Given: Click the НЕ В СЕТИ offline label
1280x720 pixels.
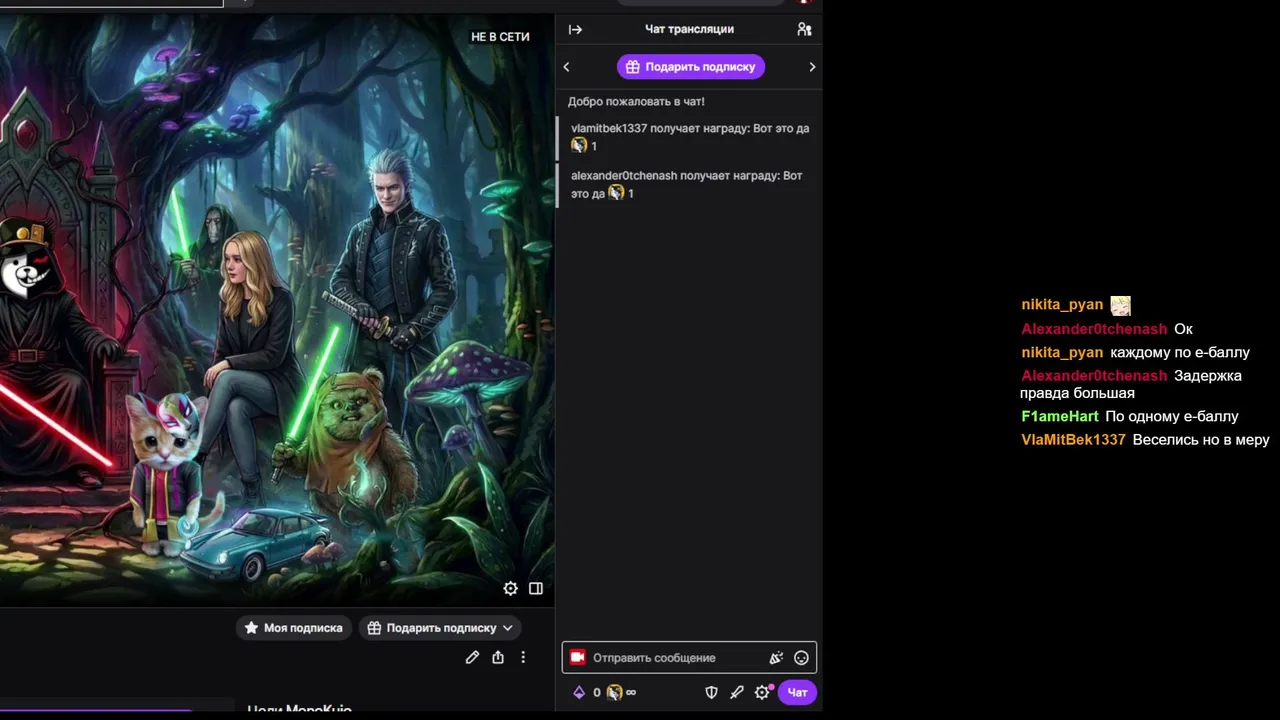Looking at the screenshot, I should tap(500, 37).
